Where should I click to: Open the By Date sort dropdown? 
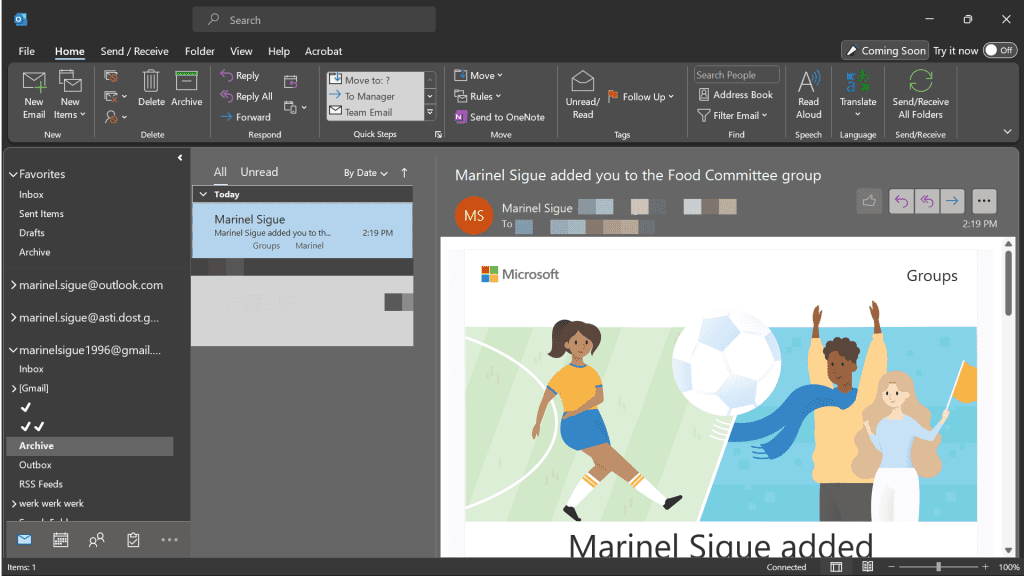tap(365, 173)
